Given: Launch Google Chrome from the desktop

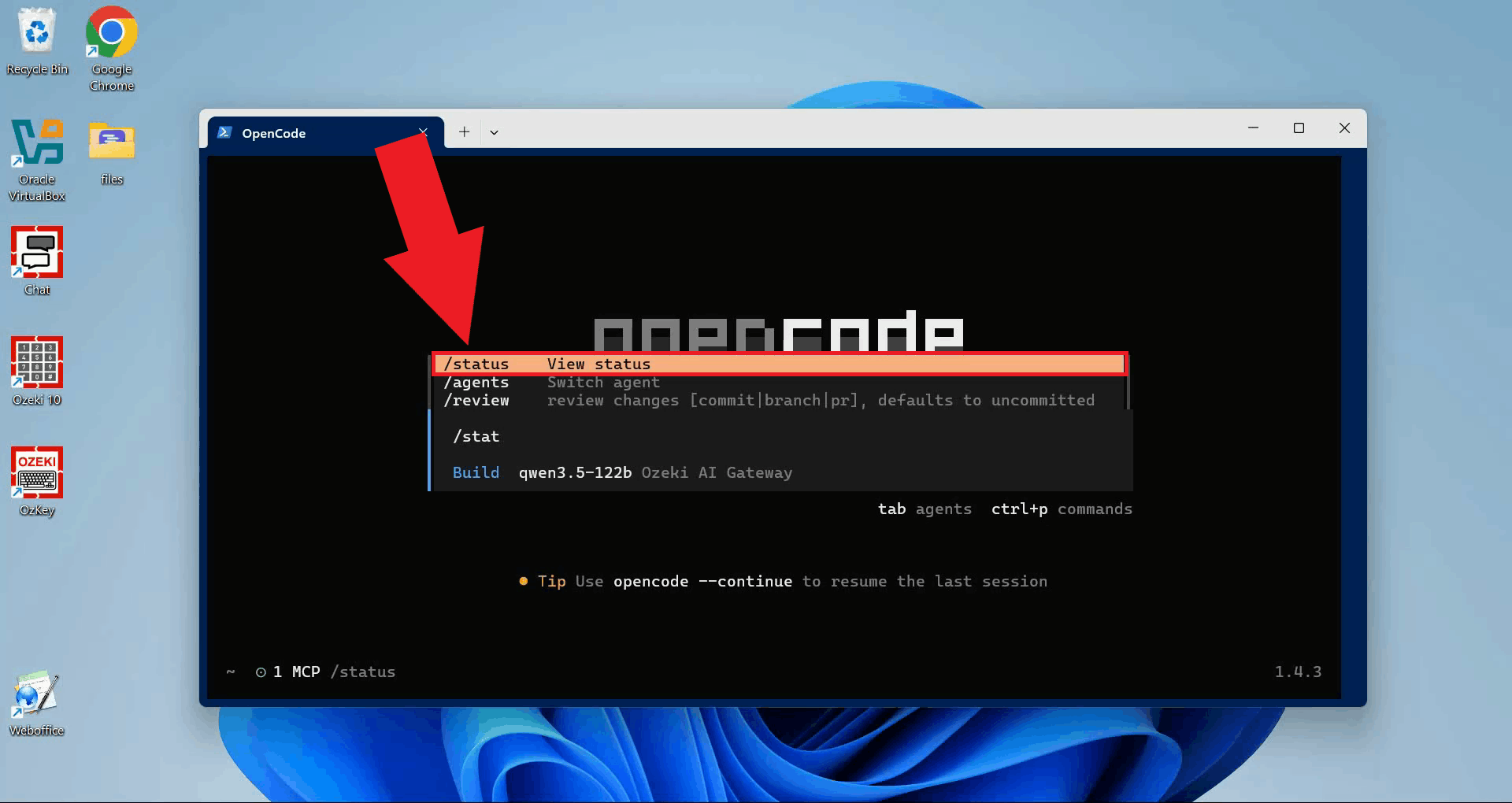Looking at the screenshot, I should click(111, 49).
